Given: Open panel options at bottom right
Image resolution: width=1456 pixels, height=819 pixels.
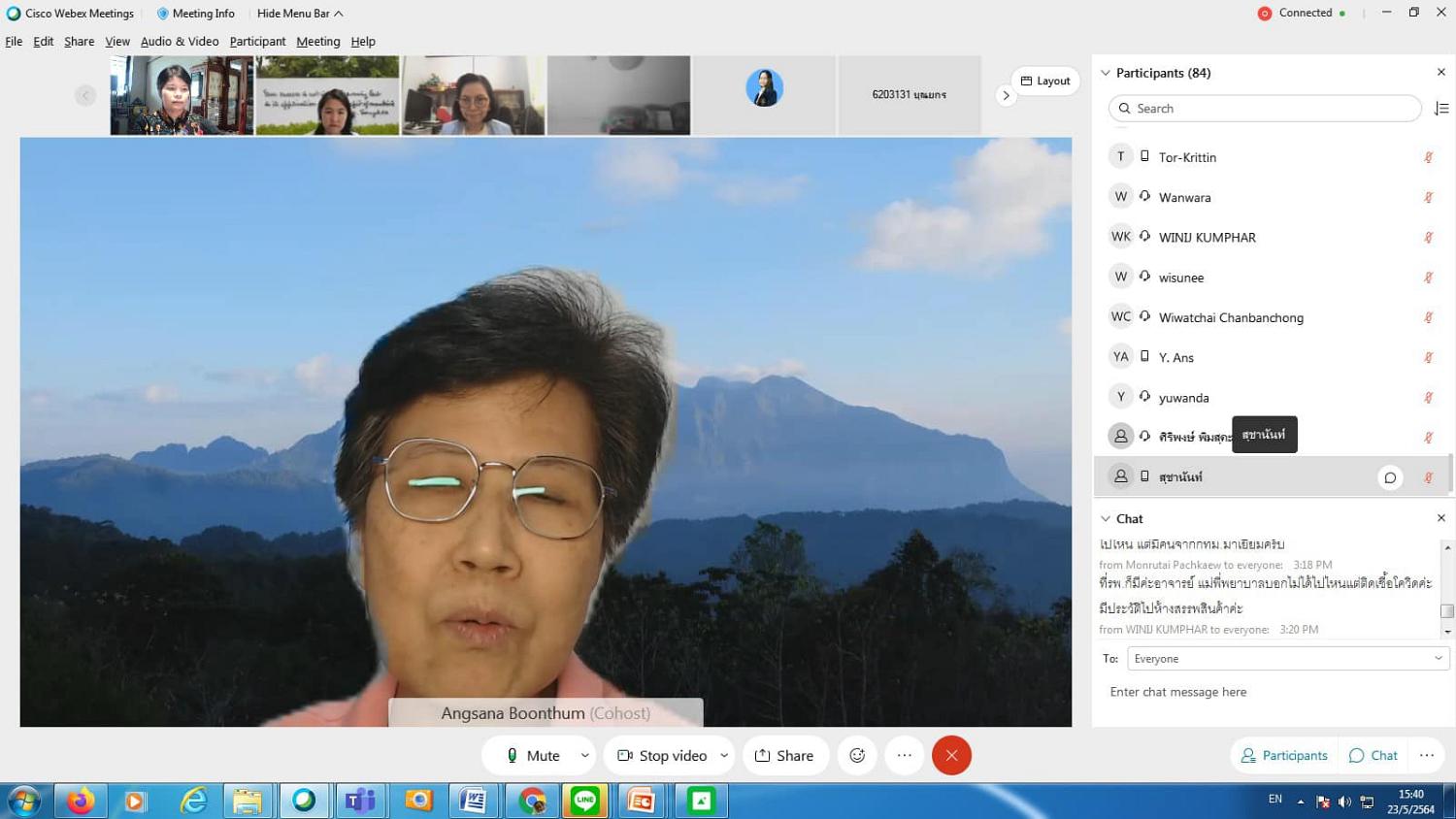Looking at the screenshot, I should pos(1426,755).
